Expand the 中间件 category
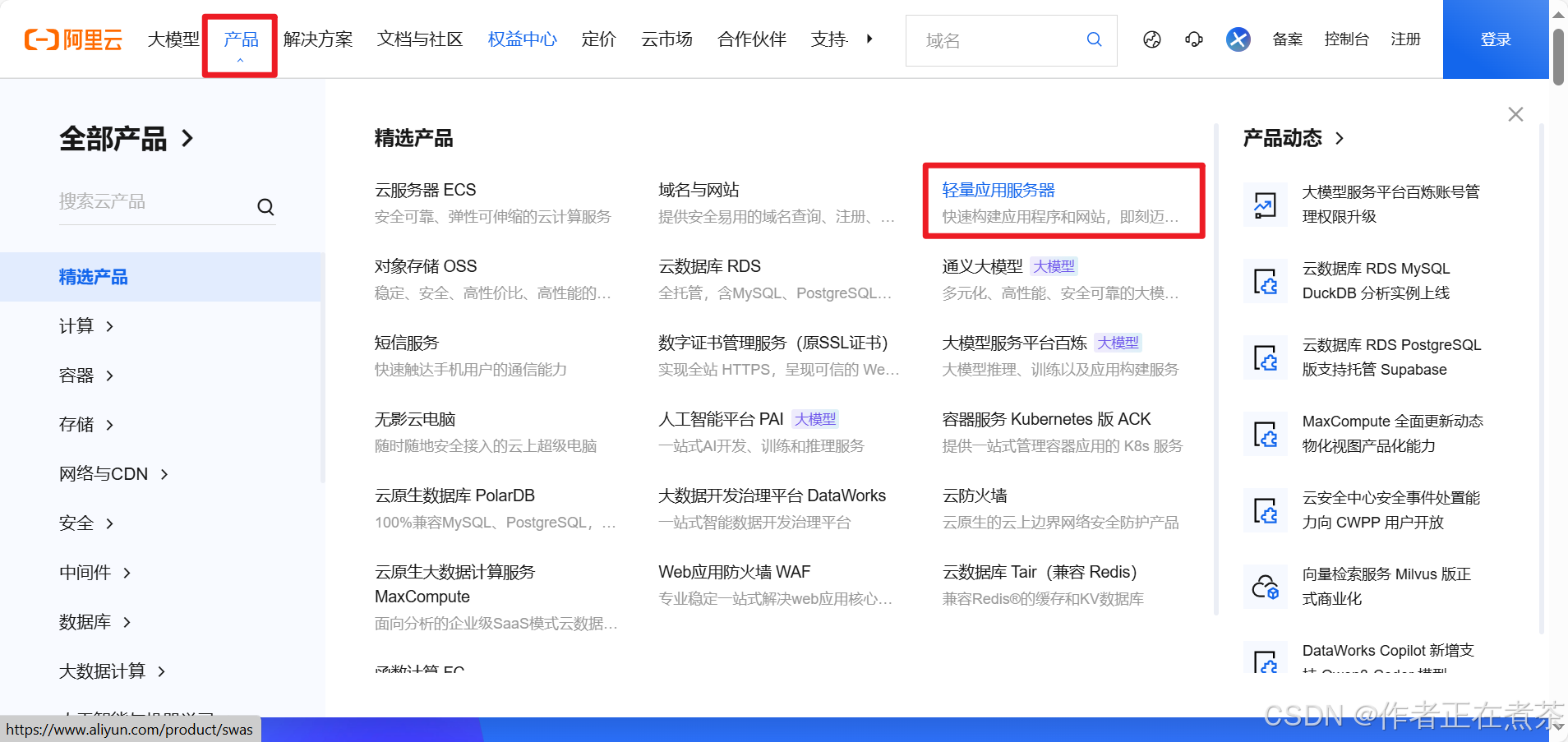The height and width of the screenshot is (742, 1568). [x=95, y=573]
